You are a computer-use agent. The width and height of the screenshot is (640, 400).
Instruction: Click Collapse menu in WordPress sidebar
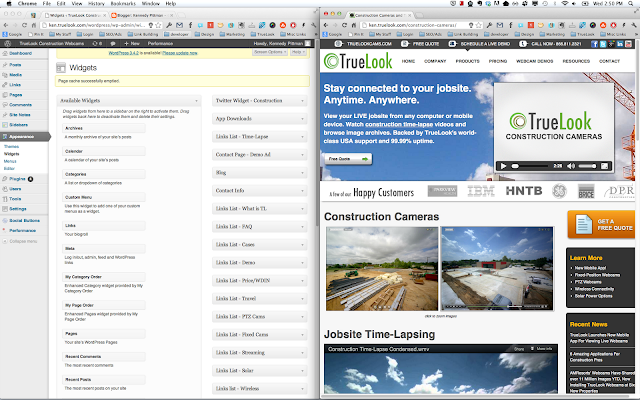pyautogui.click(x=20, y=241)
